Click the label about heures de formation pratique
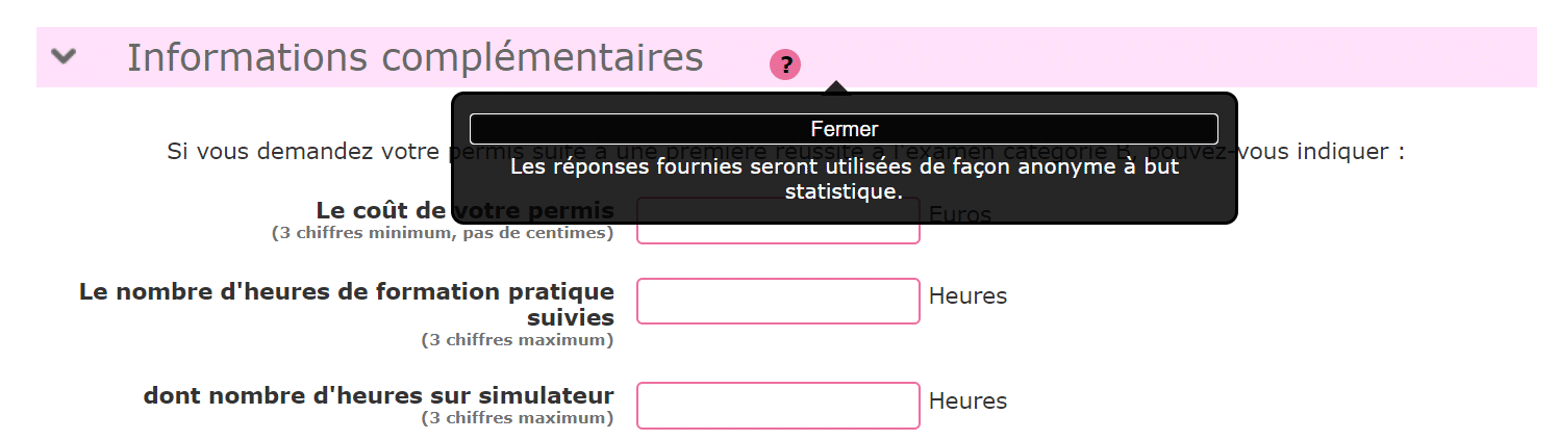The width and height of the screenshot is (1555, 444). point(346,304)
